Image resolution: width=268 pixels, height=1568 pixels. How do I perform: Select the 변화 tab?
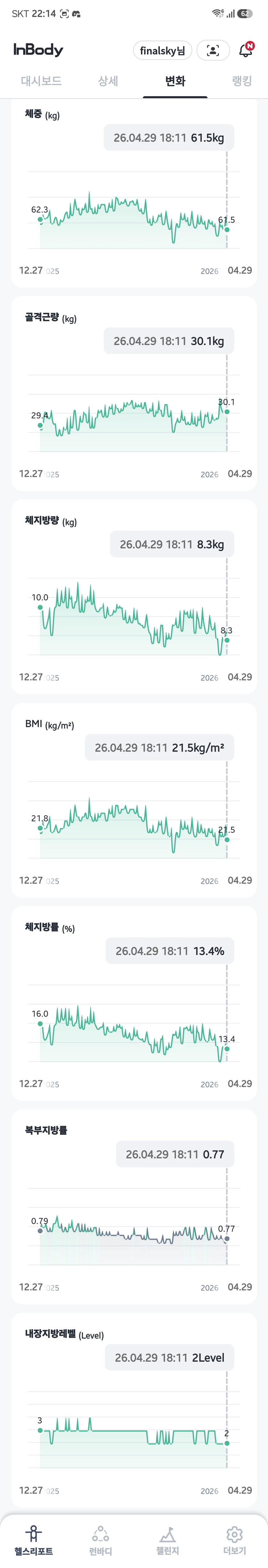point(175,81)
